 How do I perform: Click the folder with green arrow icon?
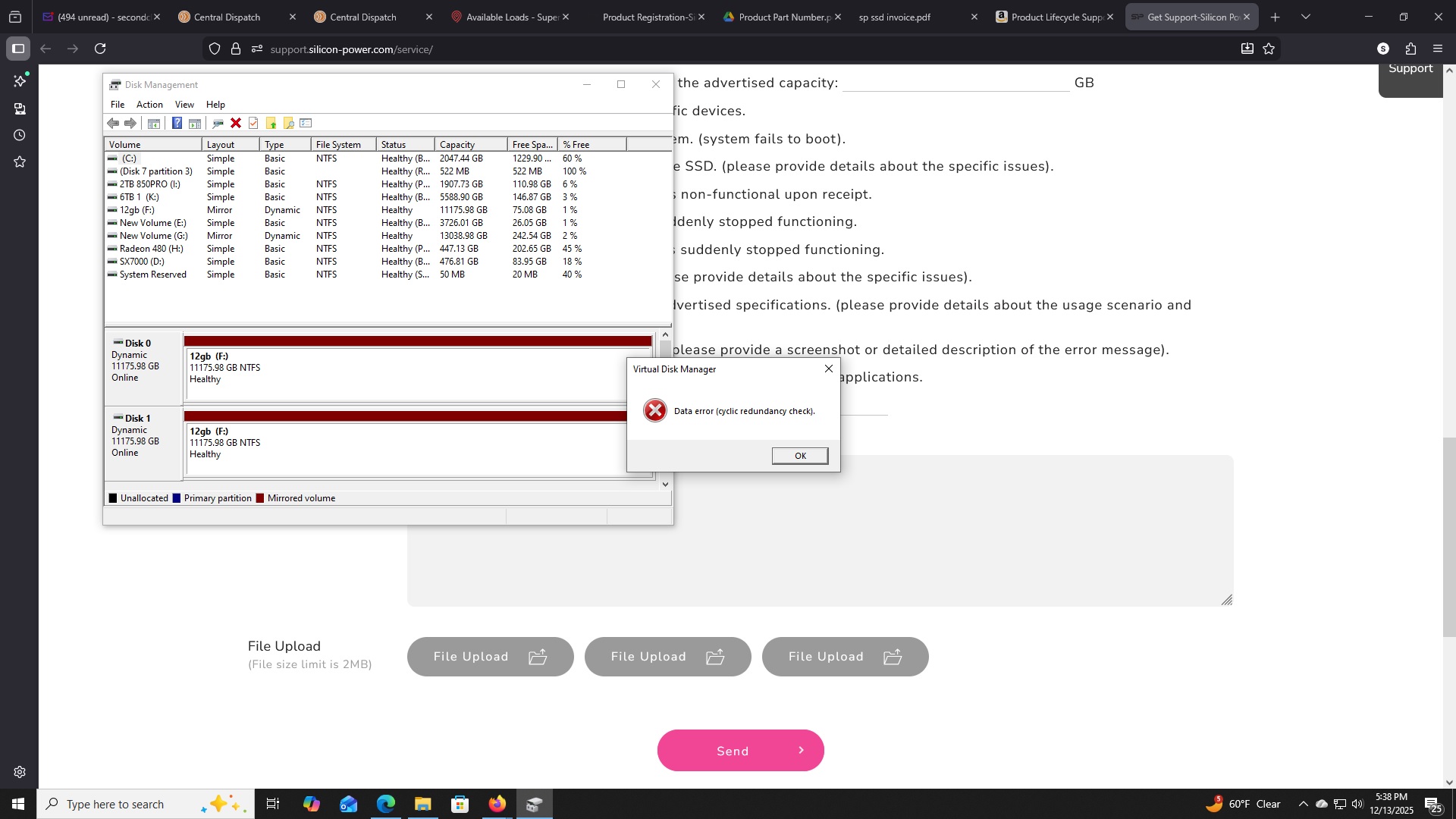tap(271, 123)
